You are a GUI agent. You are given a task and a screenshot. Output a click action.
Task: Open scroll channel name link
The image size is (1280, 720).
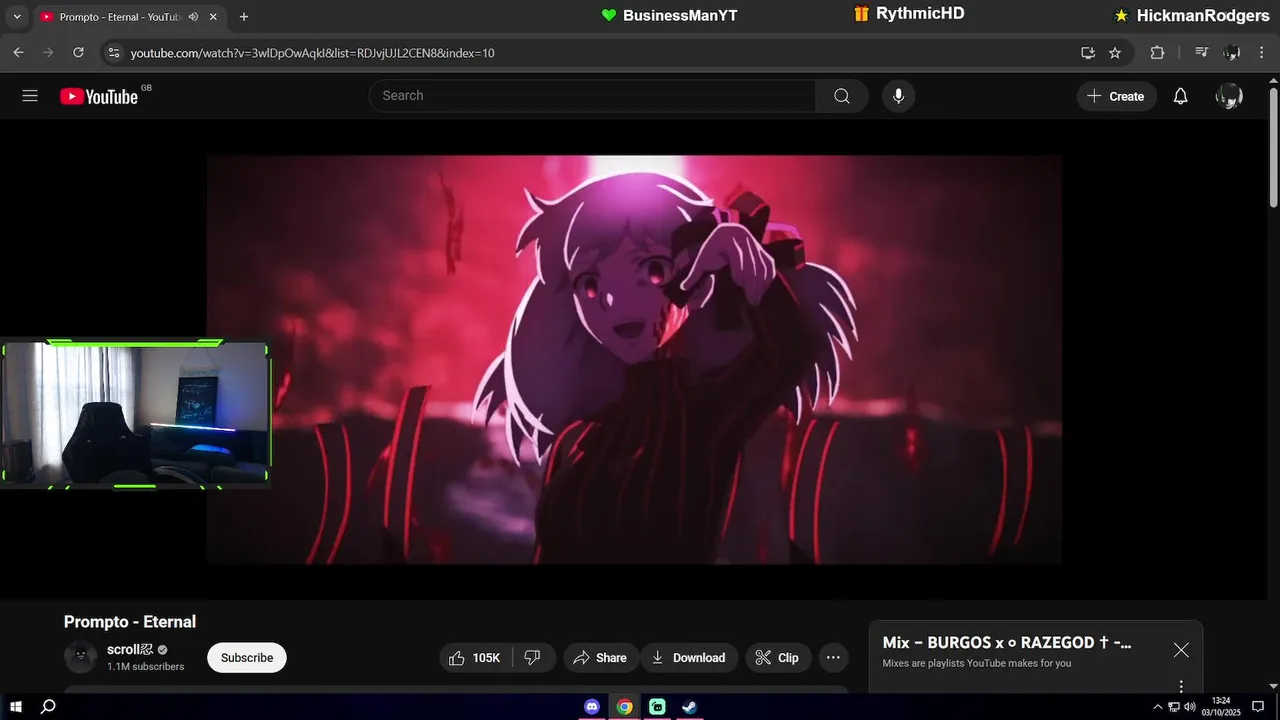coord(130,649)
